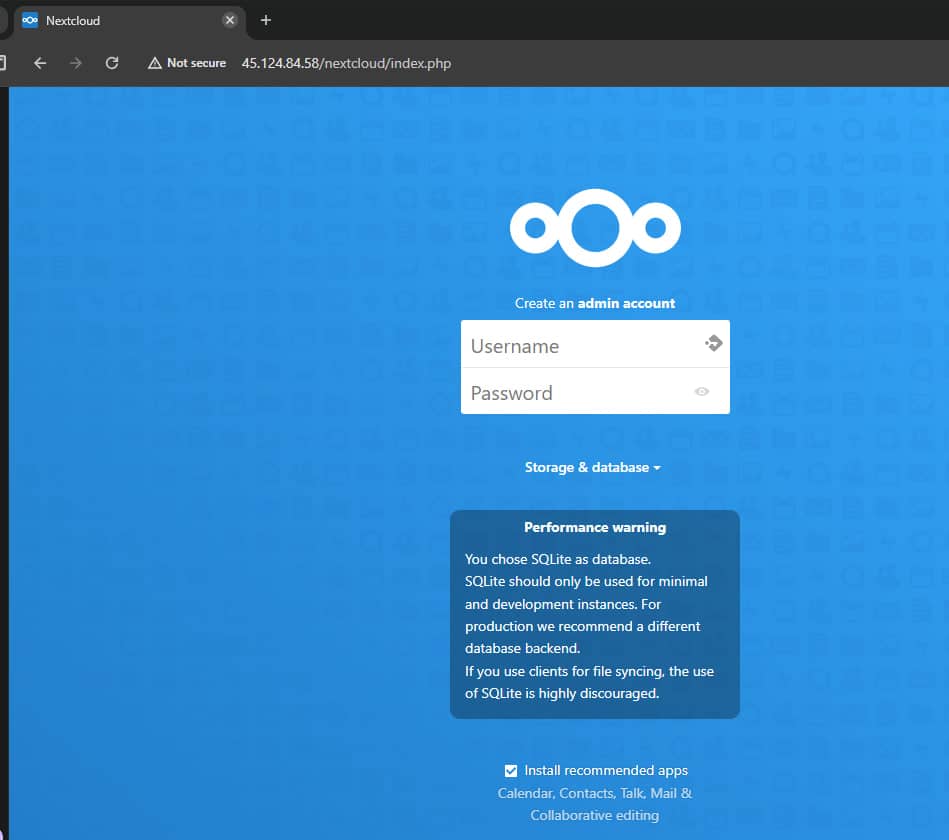The width and height of the screenshot is (949, 840).
Task: Select the Nextcloud browser tab
Action: click(x=130, y=21)
